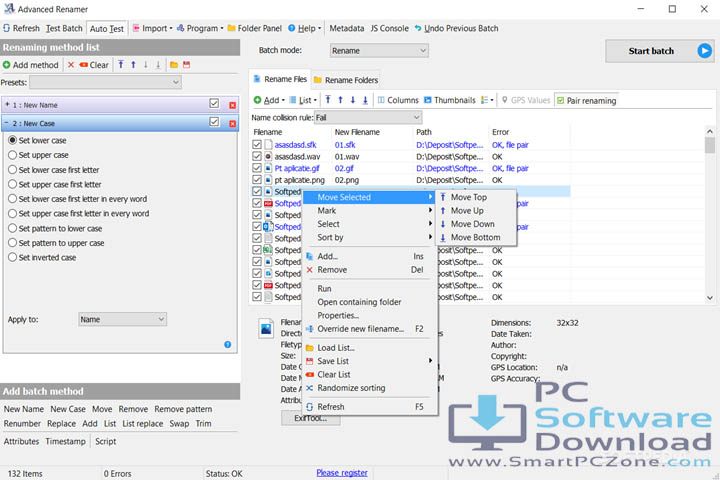This screenshot has width=720, height=480.
Task: Open Batch mode Rename dropdown
Action: (379, 51)
